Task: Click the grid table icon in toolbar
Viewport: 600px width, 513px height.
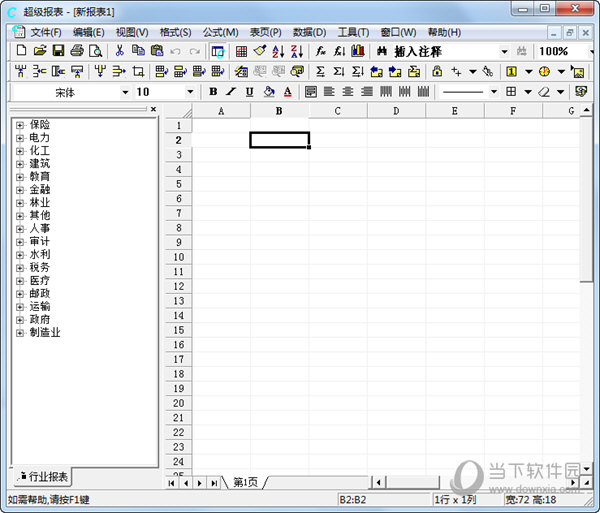Action: pos(241,51)
